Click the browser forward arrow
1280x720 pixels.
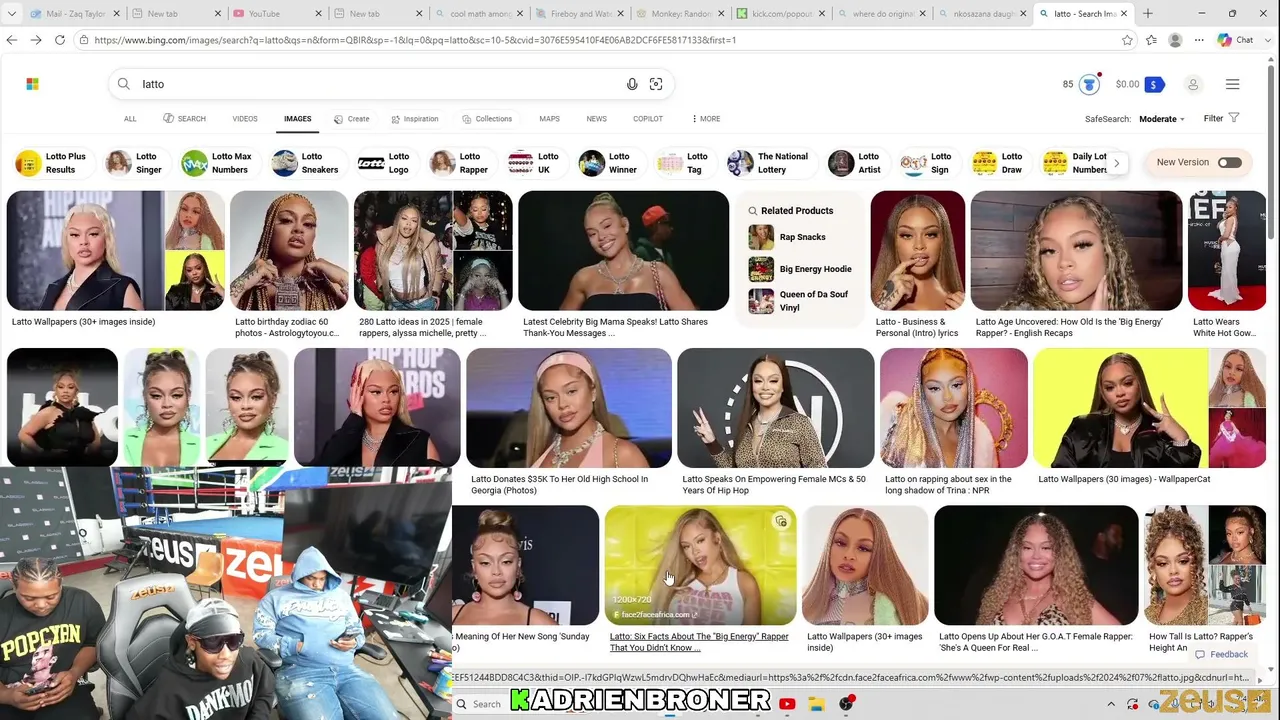tap(36, 40)
